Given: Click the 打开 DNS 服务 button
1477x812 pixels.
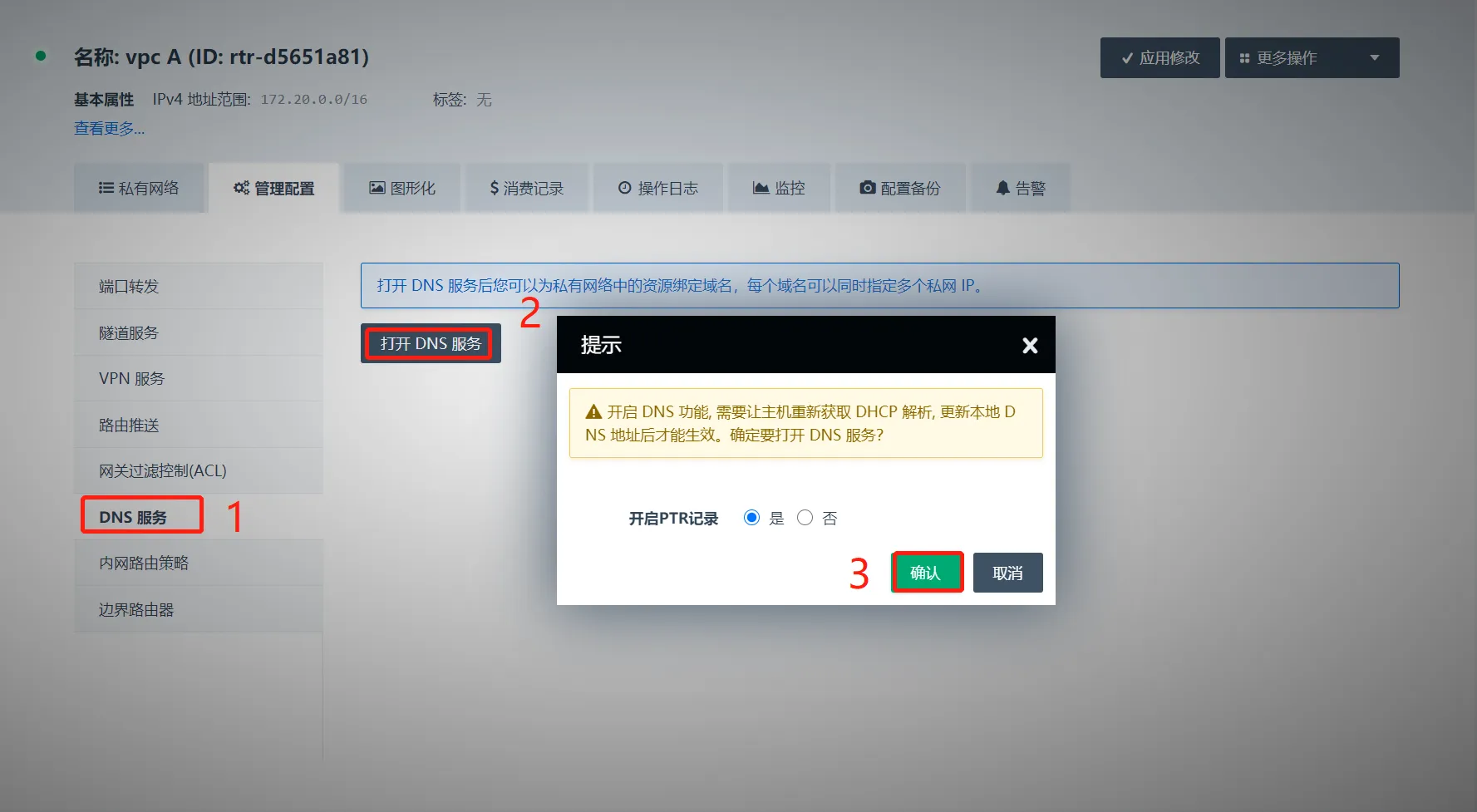Looking at the screenshot, I should click(x=431, y=344).
